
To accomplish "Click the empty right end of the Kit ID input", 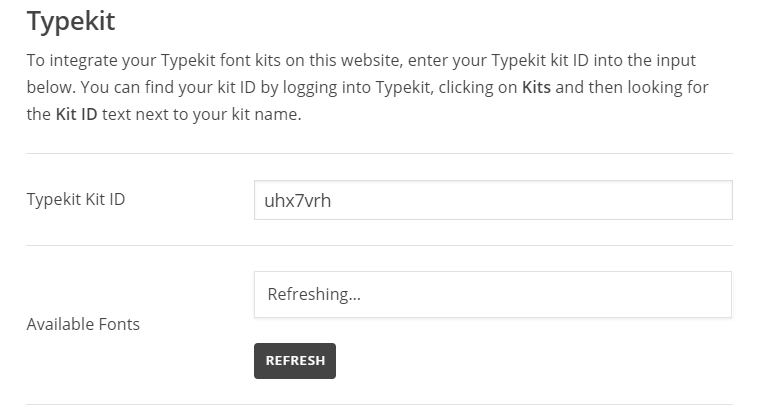I will [680, 200].
